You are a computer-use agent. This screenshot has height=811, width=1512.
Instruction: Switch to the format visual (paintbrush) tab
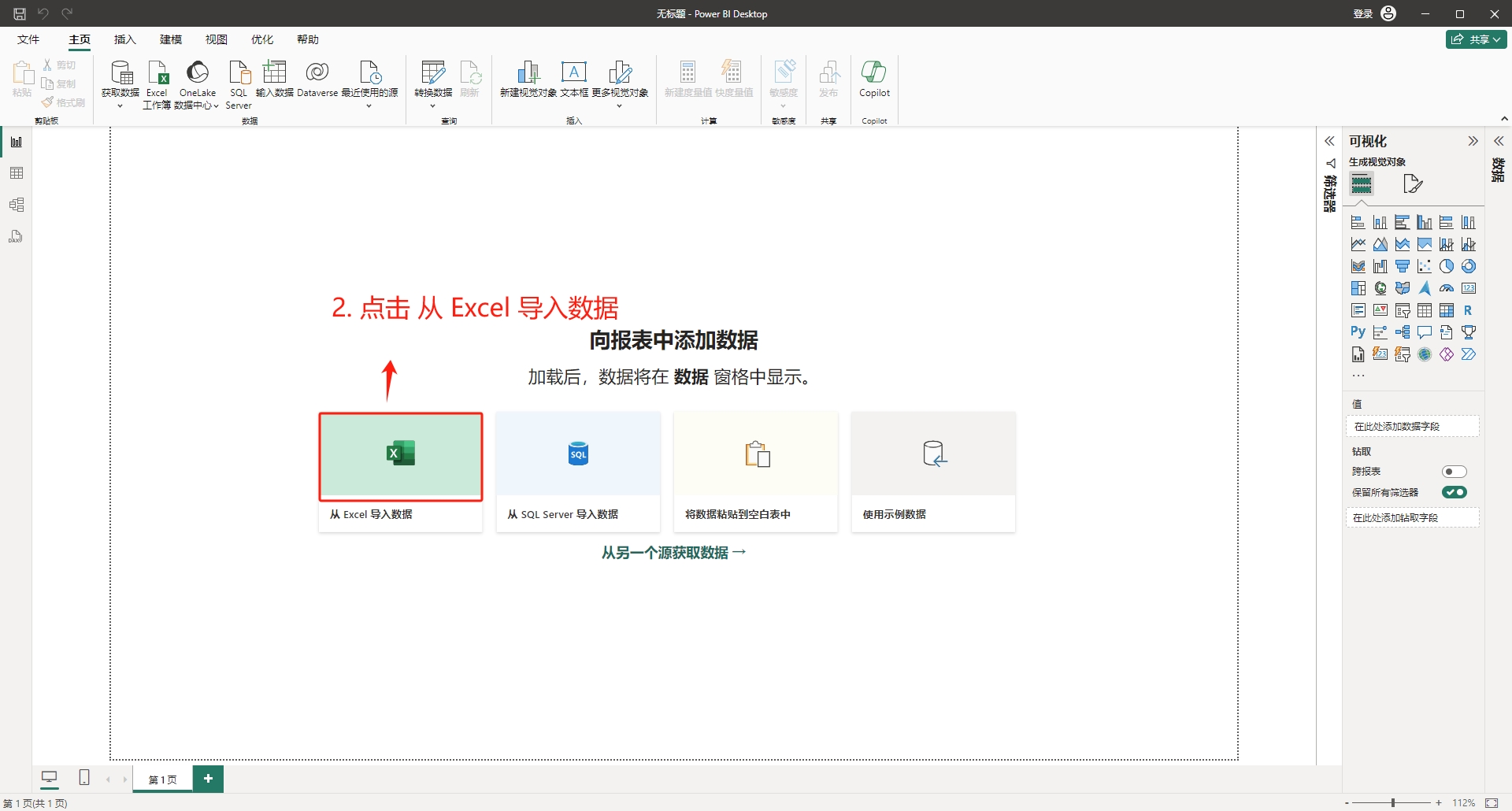click(1413, 184)
